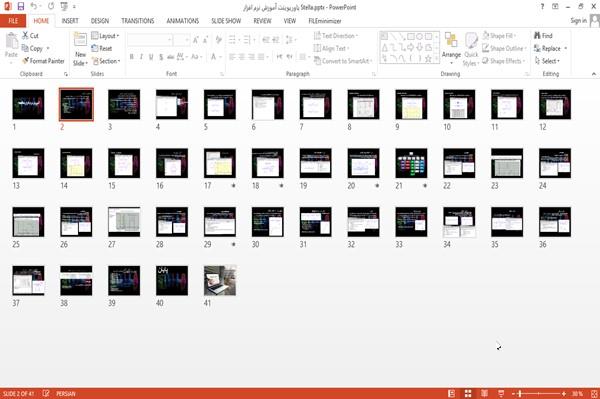Click zoom out minus button
The height and width of the screenshot is (399, 600).
(x=514, y=393)
